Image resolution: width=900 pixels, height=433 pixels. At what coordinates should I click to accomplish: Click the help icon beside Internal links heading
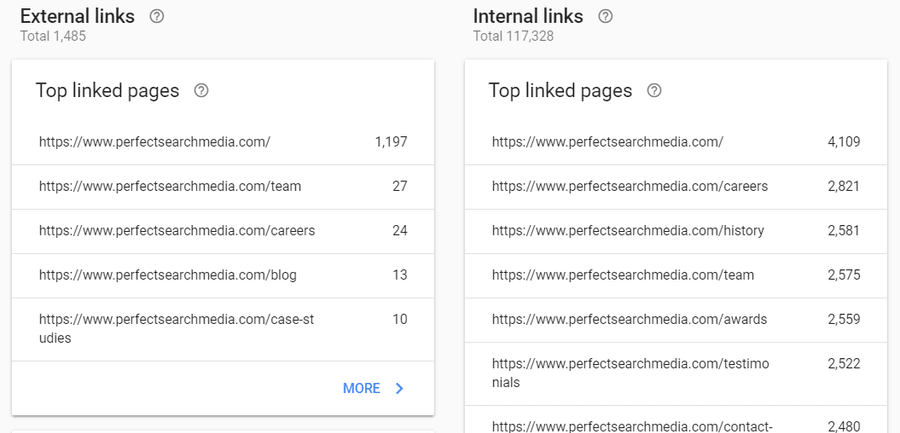pos(605,17)
